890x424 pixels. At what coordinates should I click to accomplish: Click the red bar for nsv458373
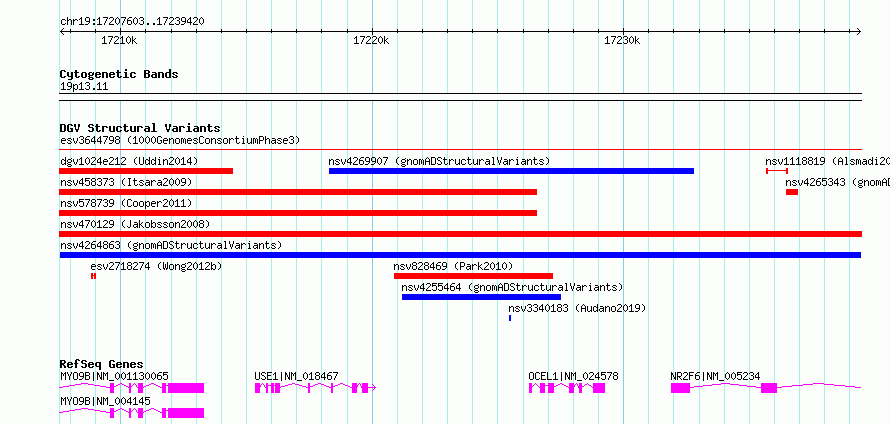pyautogui.click(x=298, y=192)
